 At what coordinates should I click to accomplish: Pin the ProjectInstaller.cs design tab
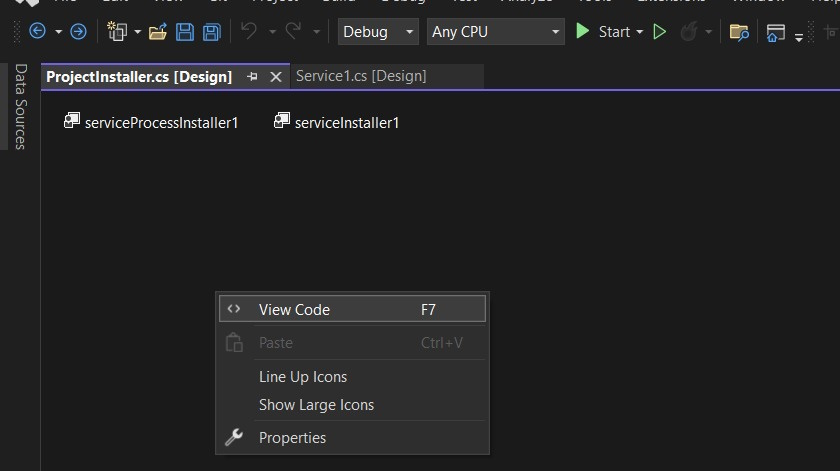(252, 76)
